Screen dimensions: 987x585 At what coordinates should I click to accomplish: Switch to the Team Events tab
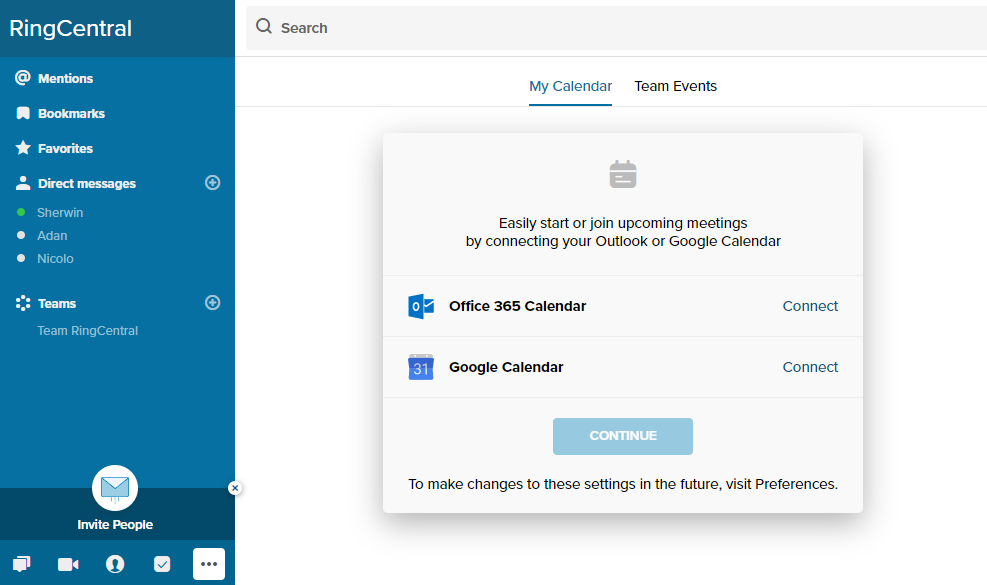point(675,86)
